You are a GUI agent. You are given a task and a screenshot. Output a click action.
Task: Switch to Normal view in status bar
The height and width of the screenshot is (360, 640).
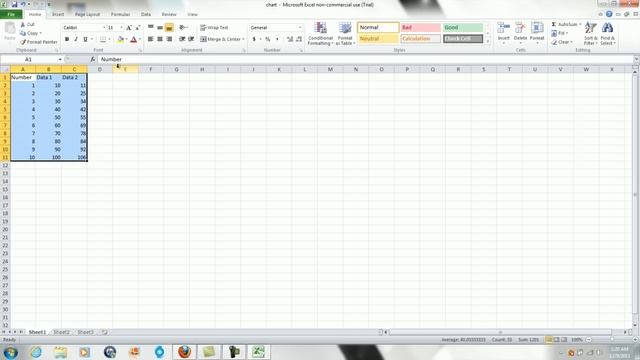click(x=549, y=340)
